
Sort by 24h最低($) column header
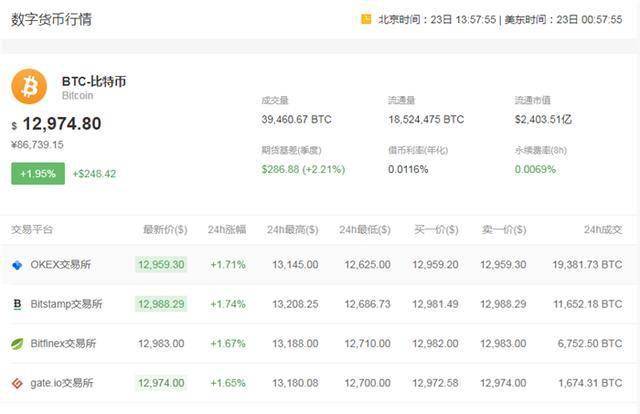365,229
